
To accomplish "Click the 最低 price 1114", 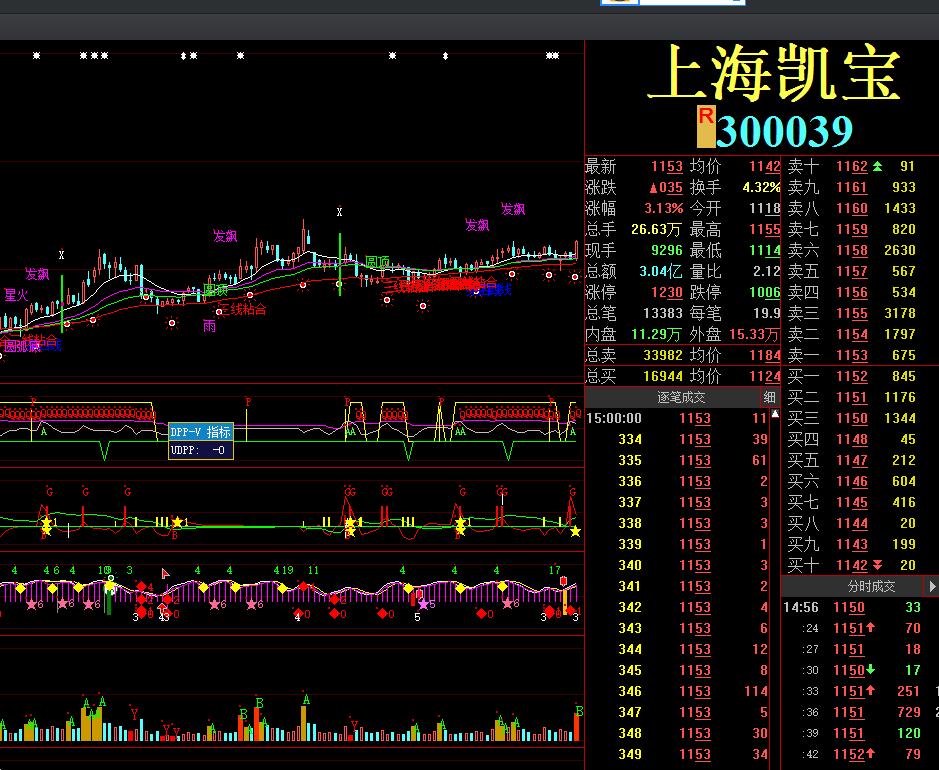I will [x=765, y=250].
